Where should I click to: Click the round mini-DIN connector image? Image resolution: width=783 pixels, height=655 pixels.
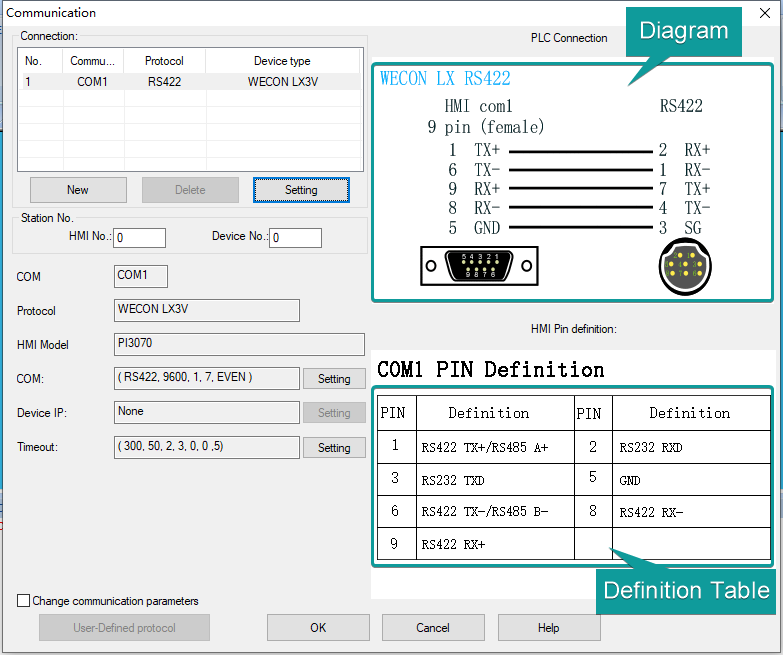click(x=684, y=267)
